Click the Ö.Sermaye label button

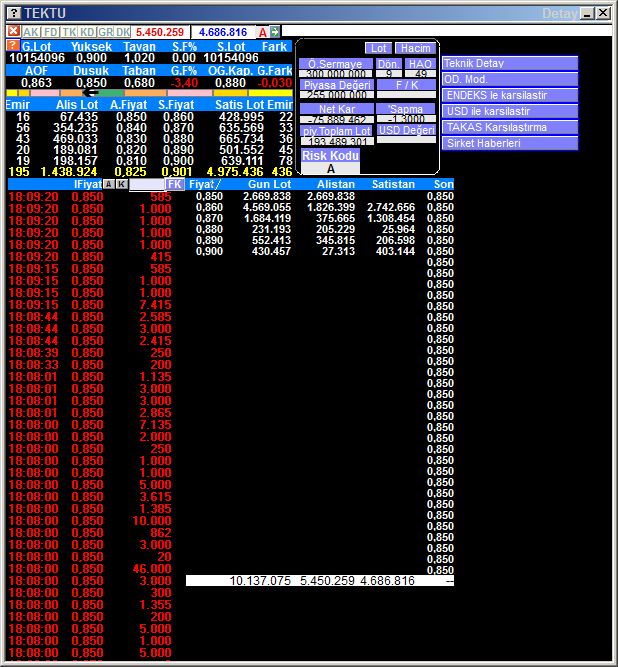pos(336,64)
